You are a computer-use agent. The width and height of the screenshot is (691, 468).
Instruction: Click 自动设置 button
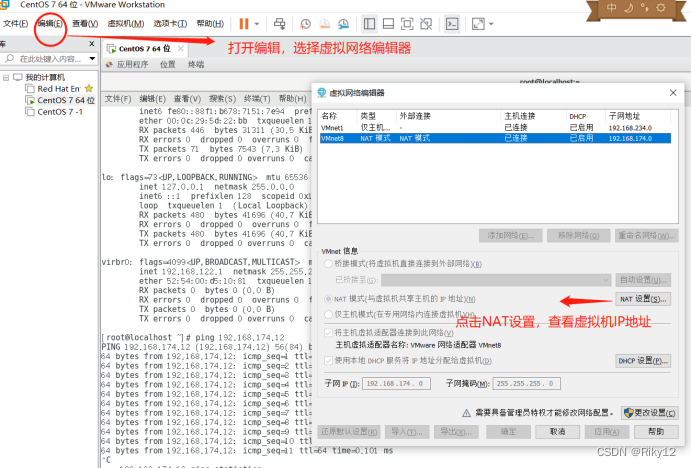[x=643, y=280]
